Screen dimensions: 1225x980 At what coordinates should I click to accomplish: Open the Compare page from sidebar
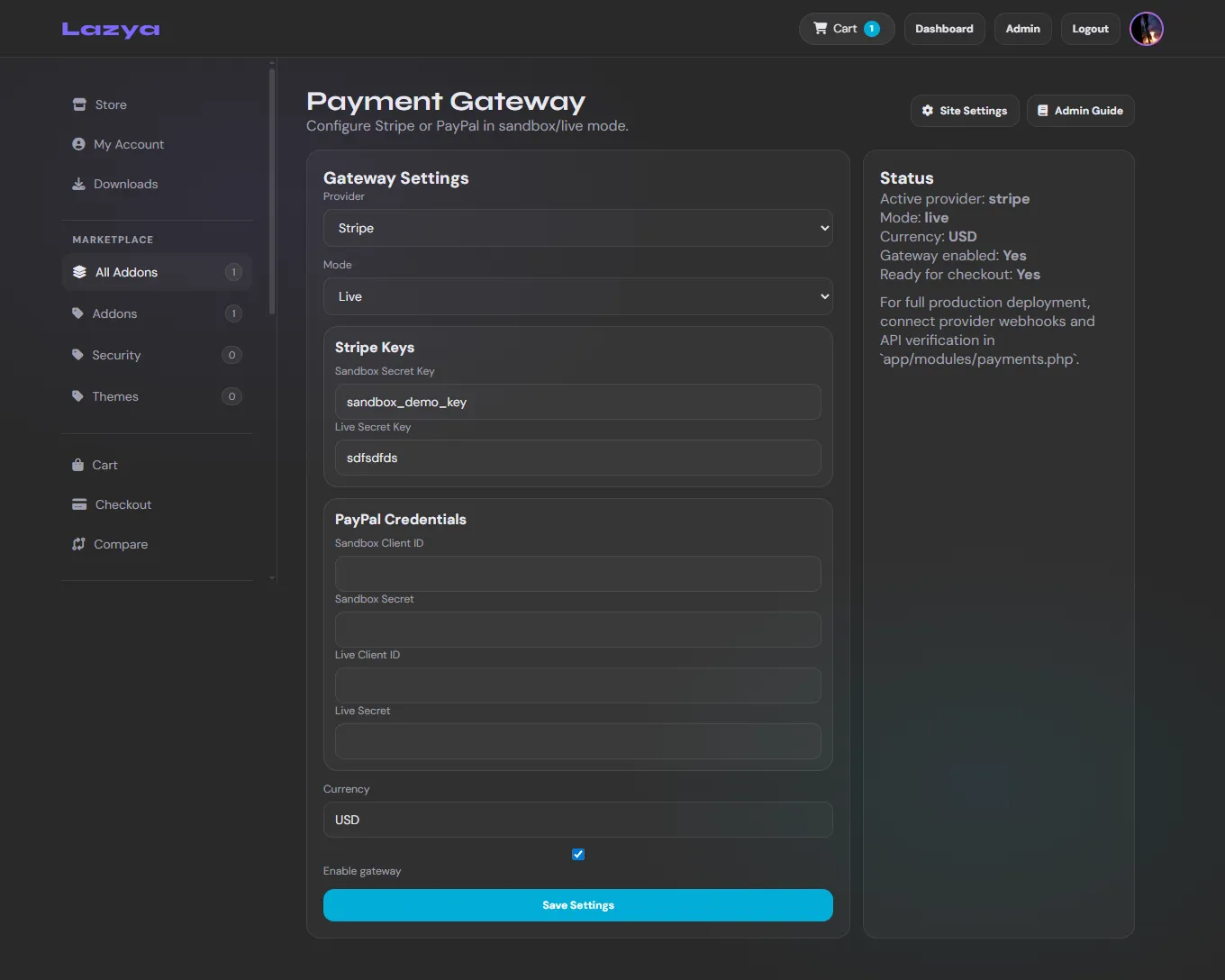pos(157,544)
